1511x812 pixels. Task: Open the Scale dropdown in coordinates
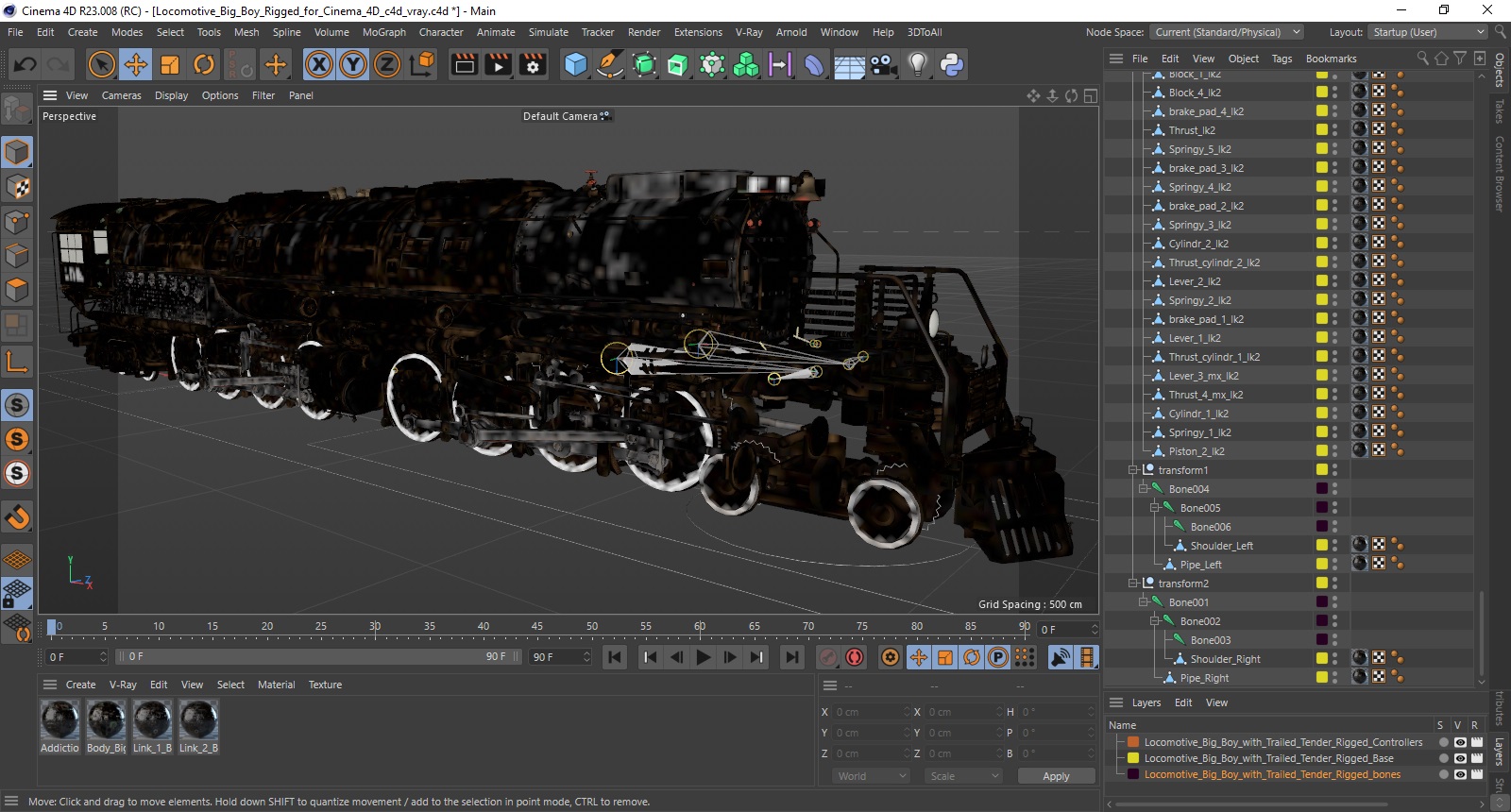pyautogui.click(x=962, y=776)
